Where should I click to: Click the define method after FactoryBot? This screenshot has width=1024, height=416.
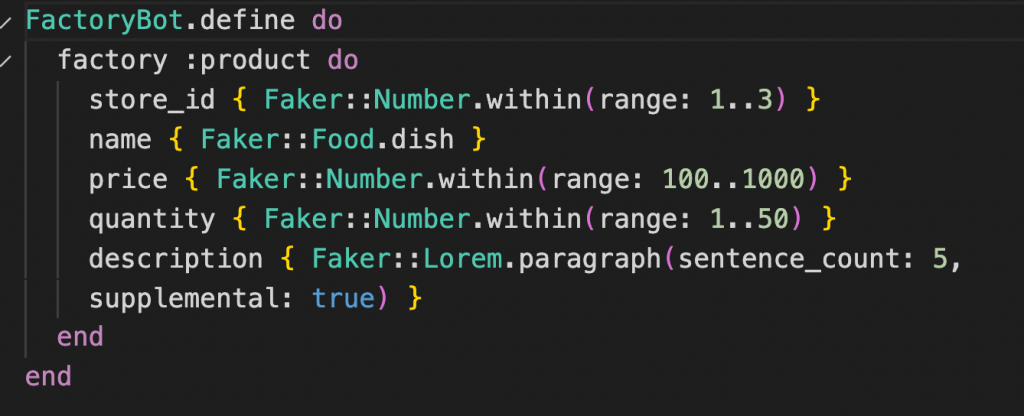pos(248,21)
